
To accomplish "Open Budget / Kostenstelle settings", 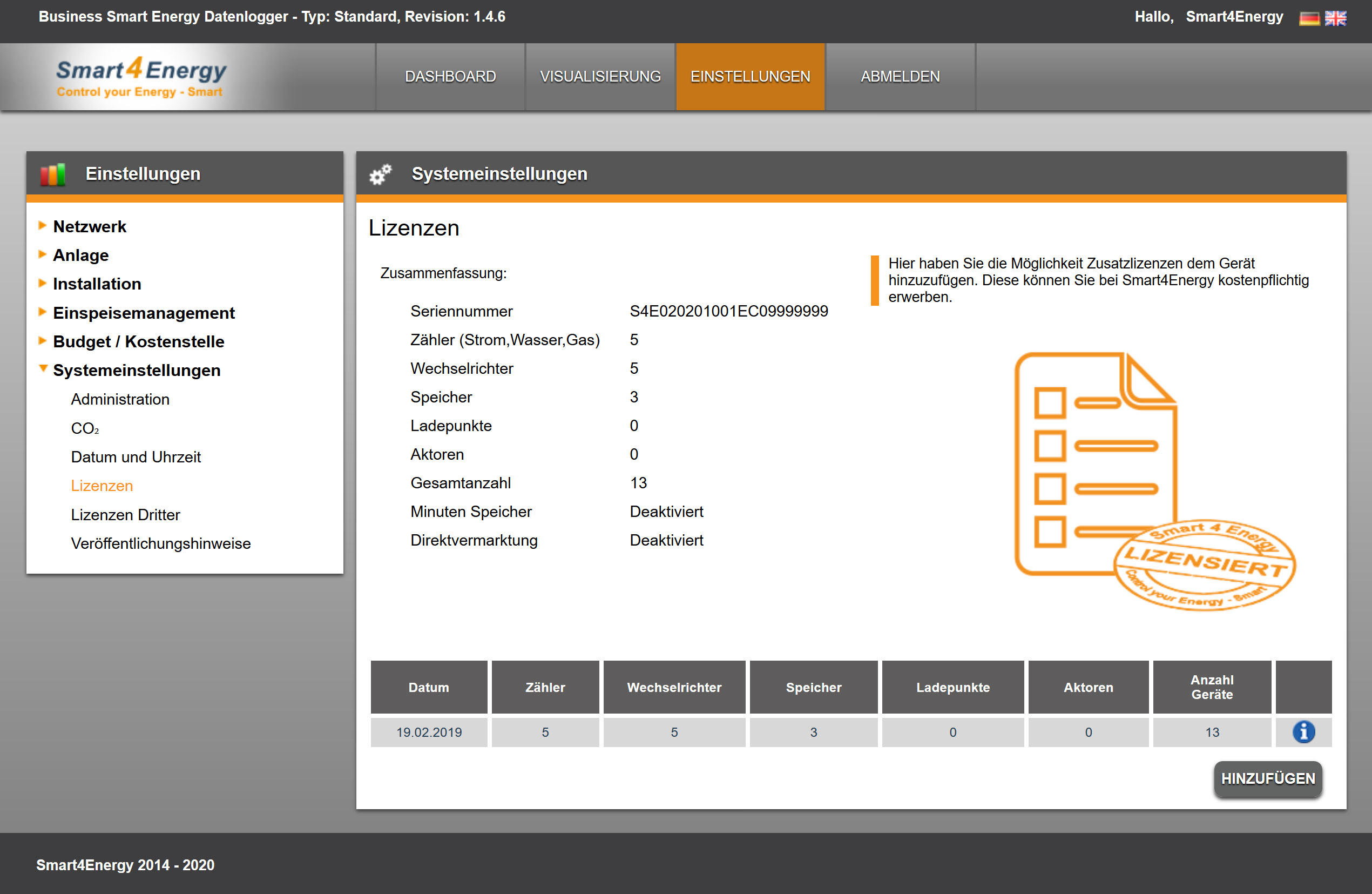I will click(138, 341).
